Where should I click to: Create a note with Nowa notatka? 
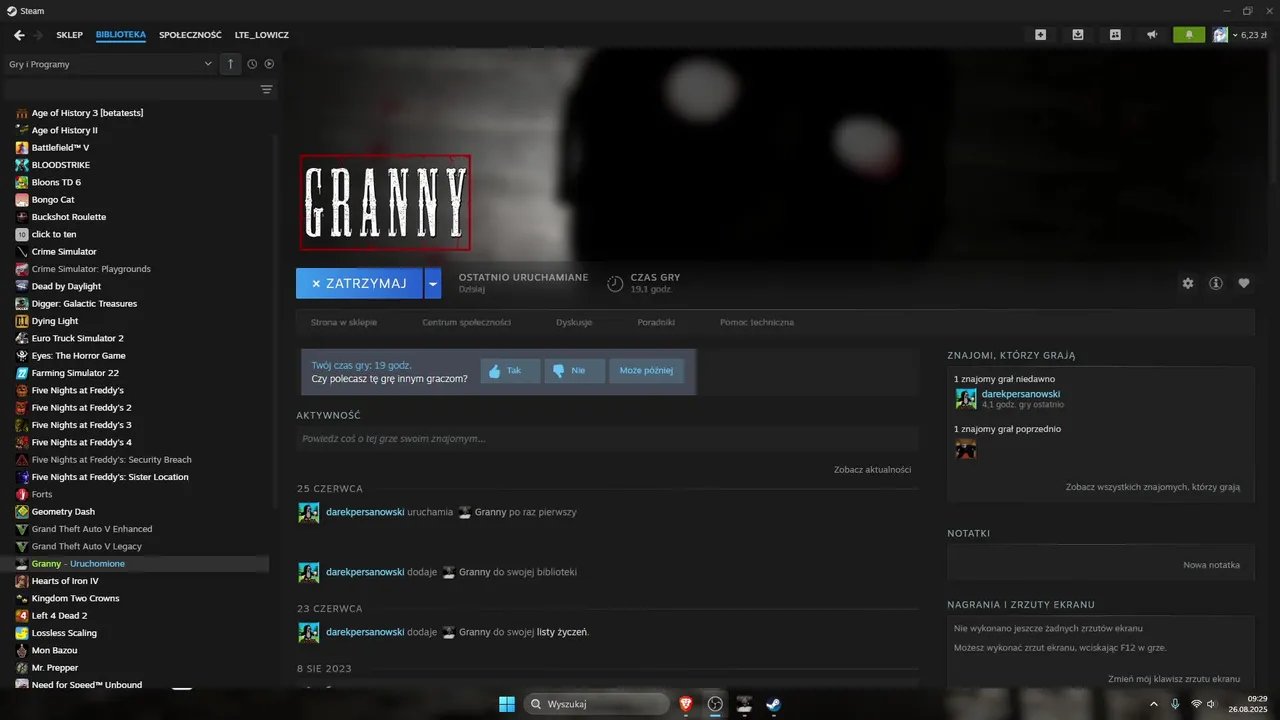[1211, 565]
